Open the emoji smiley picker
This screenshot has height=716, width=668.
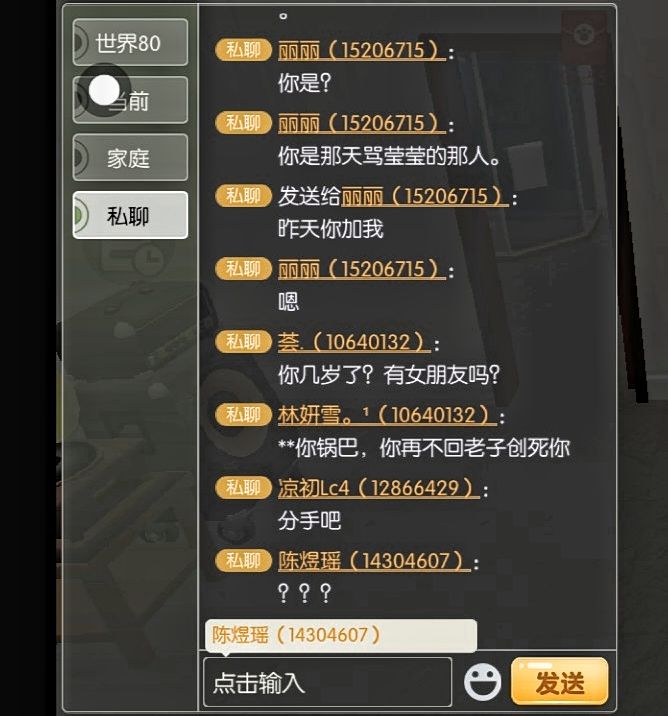pyautogui.click(x=482, y=683)
